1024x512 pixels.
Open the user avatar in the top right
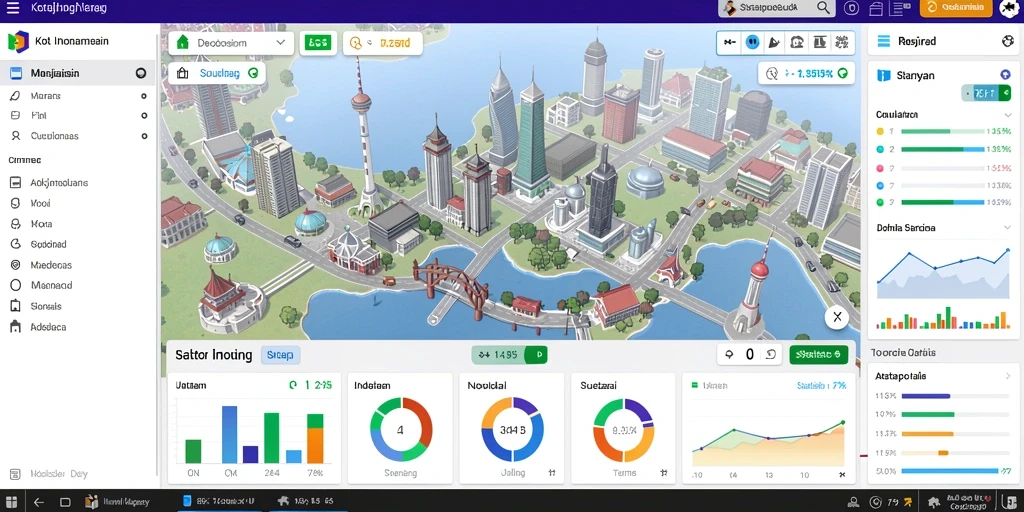click(x=1010, y=8)
